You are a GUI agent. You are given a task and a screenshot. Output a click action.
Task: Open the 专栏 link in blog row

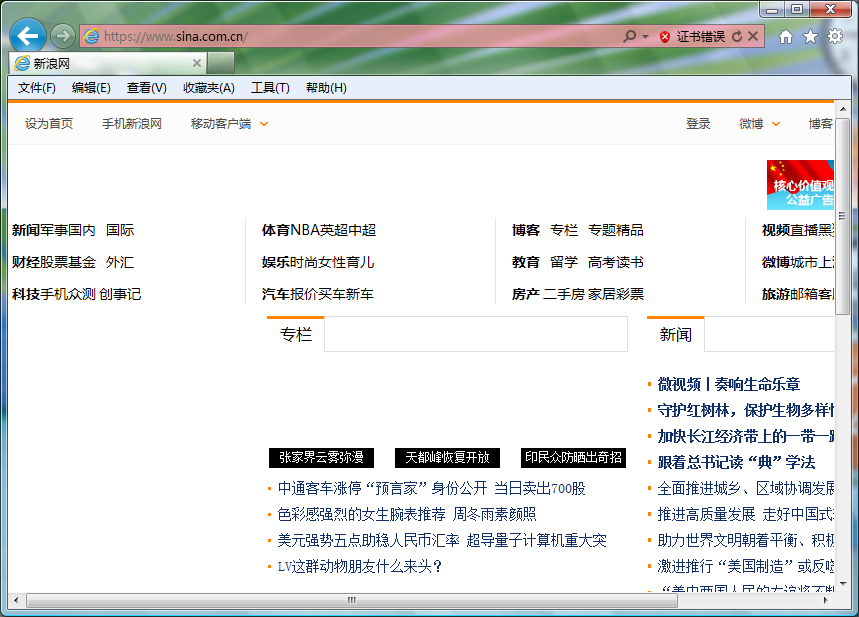(x=564, y=230)
